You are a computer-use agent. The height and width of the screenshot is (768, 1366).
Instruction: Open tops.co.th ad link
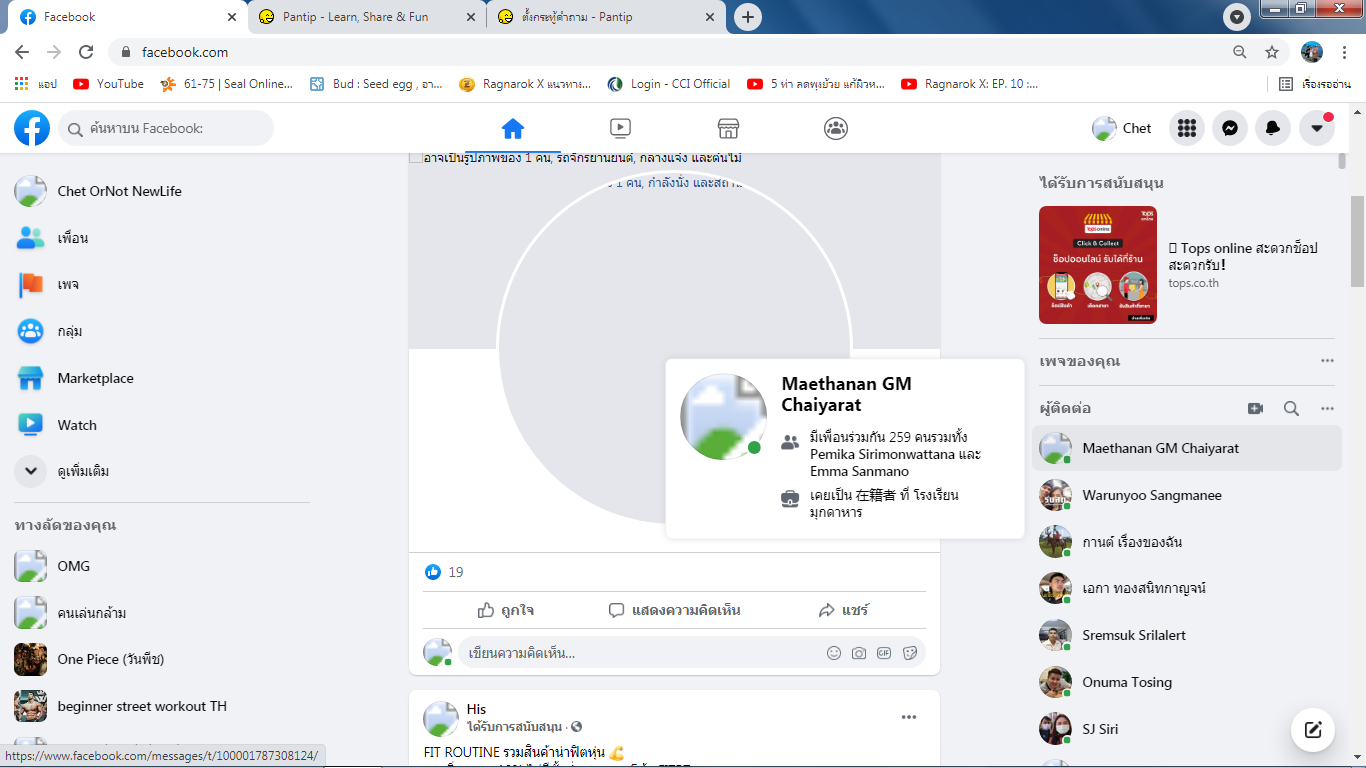[1194, 283]
